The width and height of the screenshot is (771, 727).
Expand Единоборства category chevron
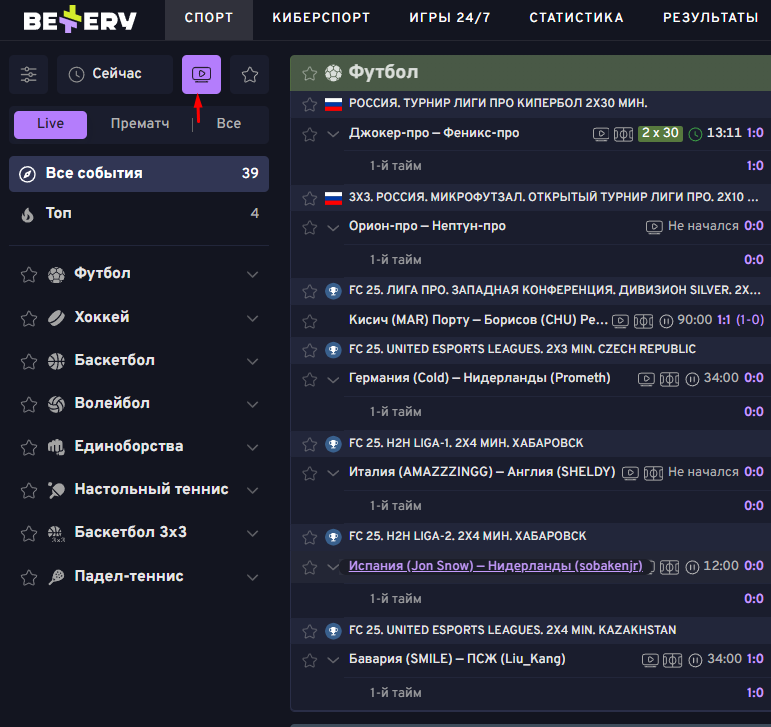point(252,447)
